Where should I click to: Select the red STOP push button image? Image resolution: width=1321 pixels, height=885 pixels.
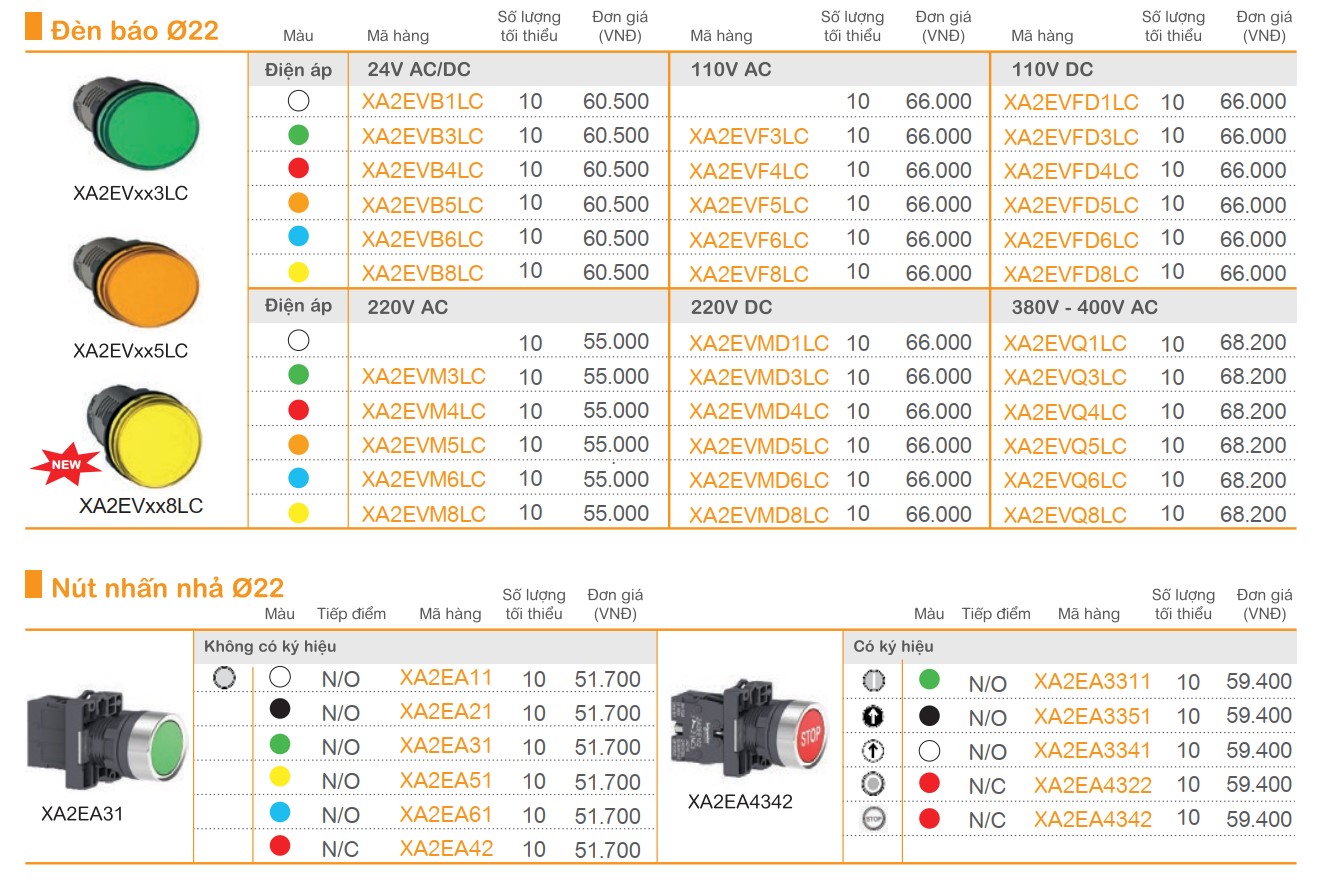750,730
